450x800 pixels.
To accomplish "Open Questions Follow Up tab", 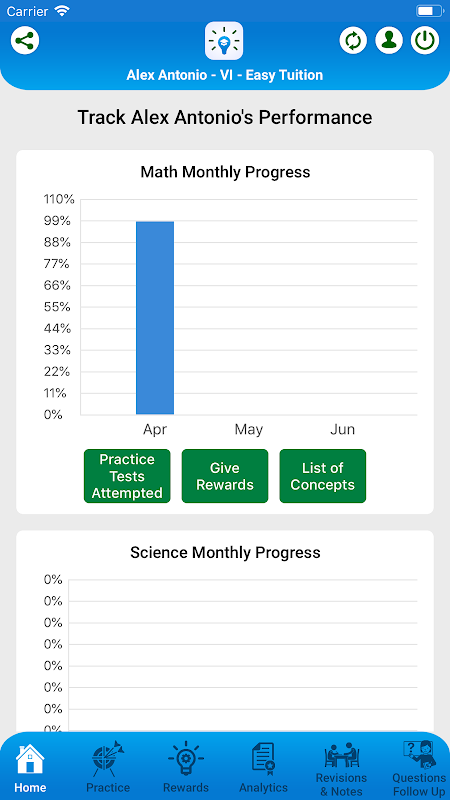I will pyautogui.click(x=419, y=770).
